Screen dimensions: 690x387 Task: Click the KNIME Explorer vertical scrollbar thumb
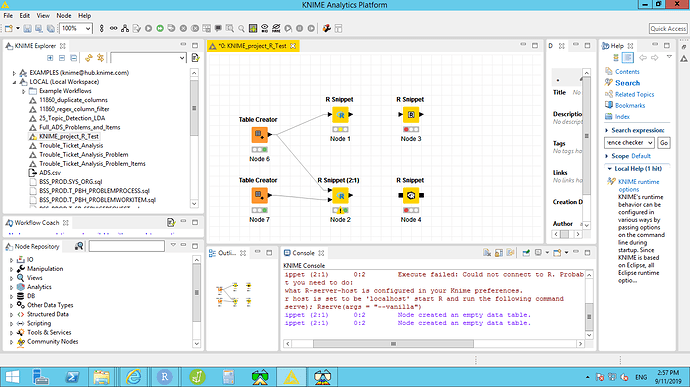[x=194, y=108]
